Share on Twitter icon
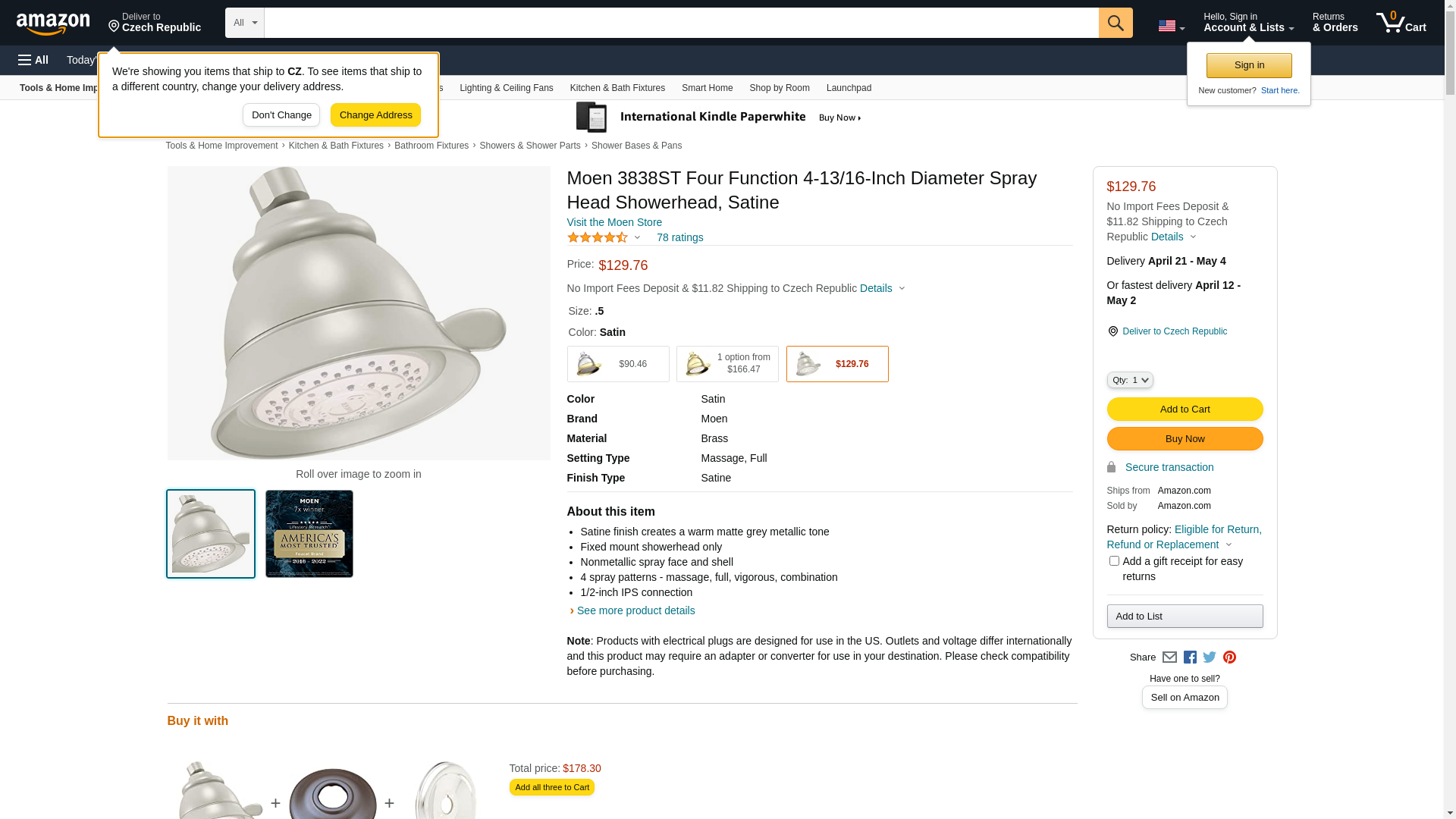 pos(1210,657)
